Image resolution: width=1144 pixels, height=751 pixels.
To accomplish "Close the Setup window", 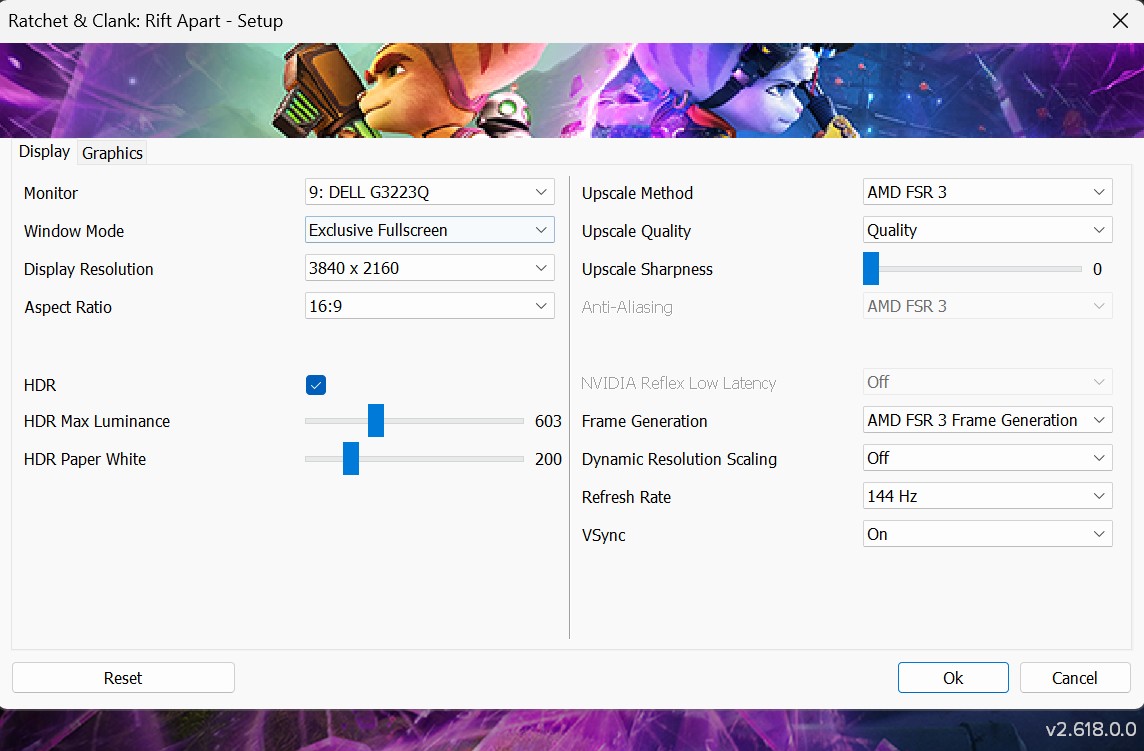I will point(1120,20).
